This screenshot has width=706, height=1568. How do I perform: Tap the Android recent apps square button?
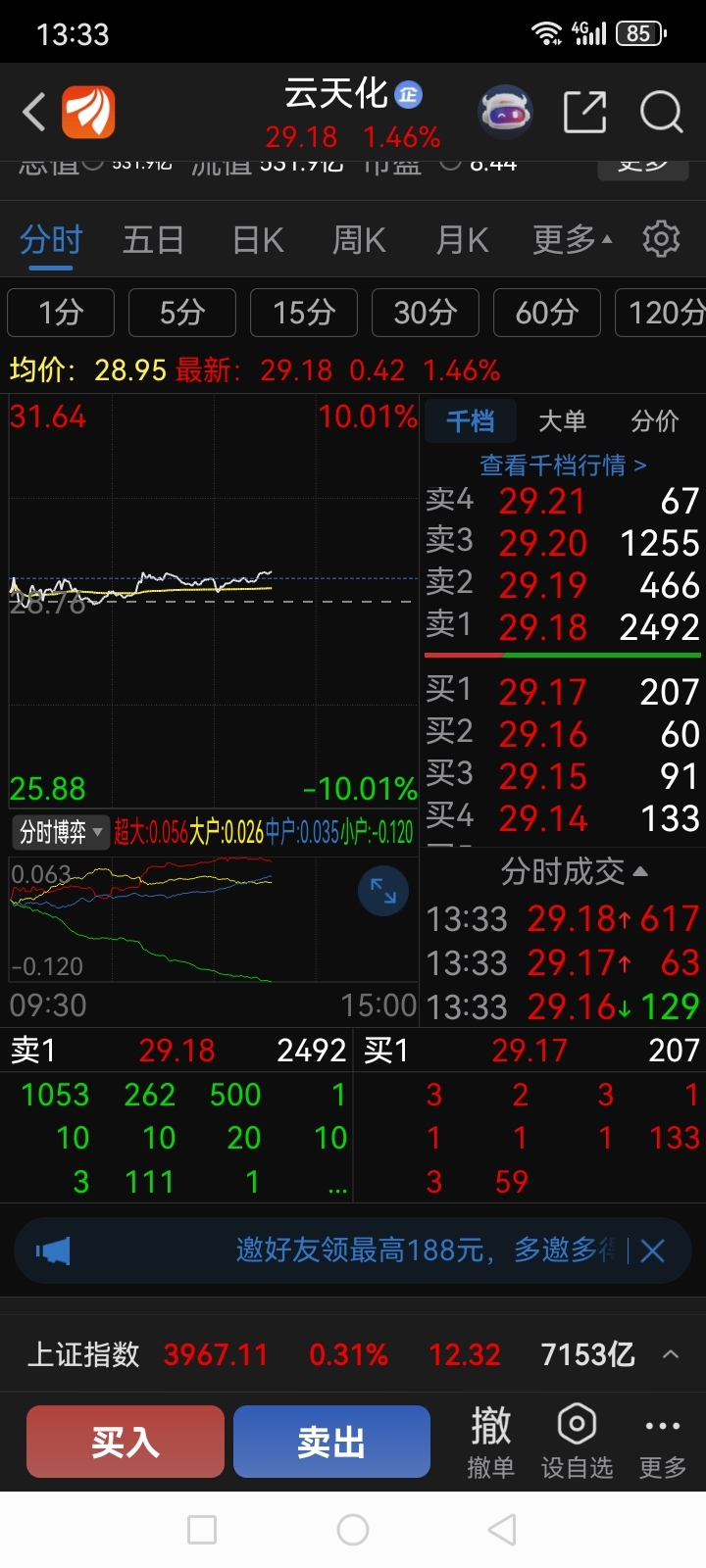202,1530
